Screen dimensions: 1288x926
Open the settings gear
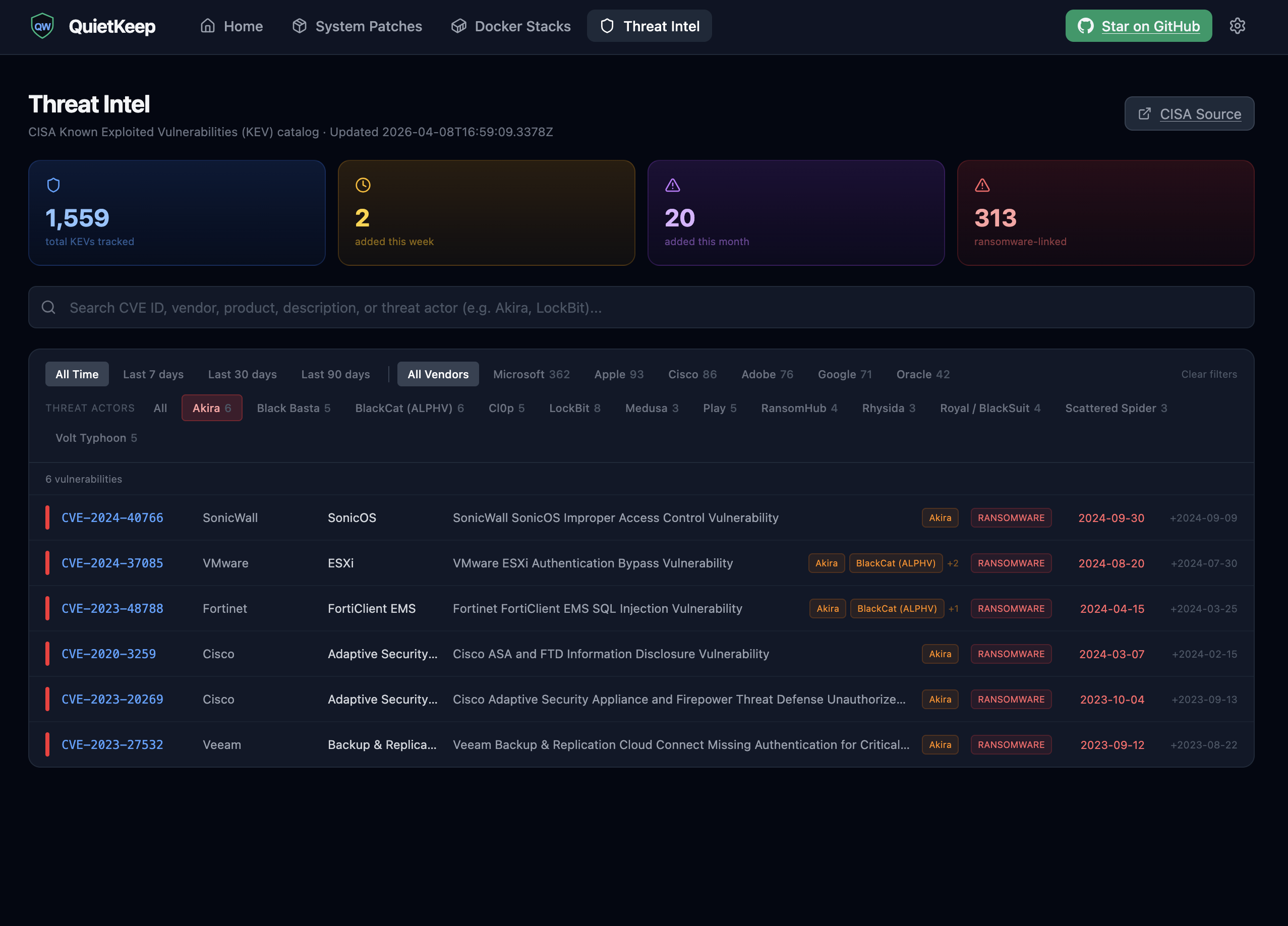[x=1238, y=26]
